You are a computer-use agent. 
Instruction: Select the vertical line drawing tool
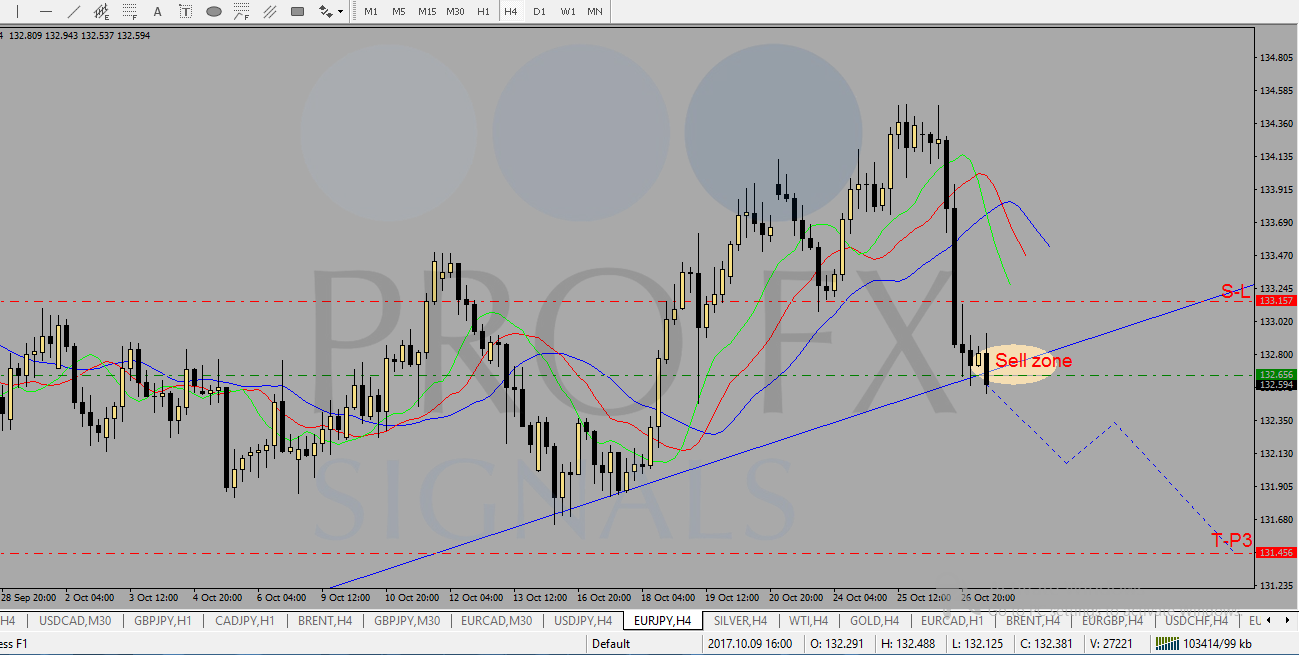pos(17,11)
